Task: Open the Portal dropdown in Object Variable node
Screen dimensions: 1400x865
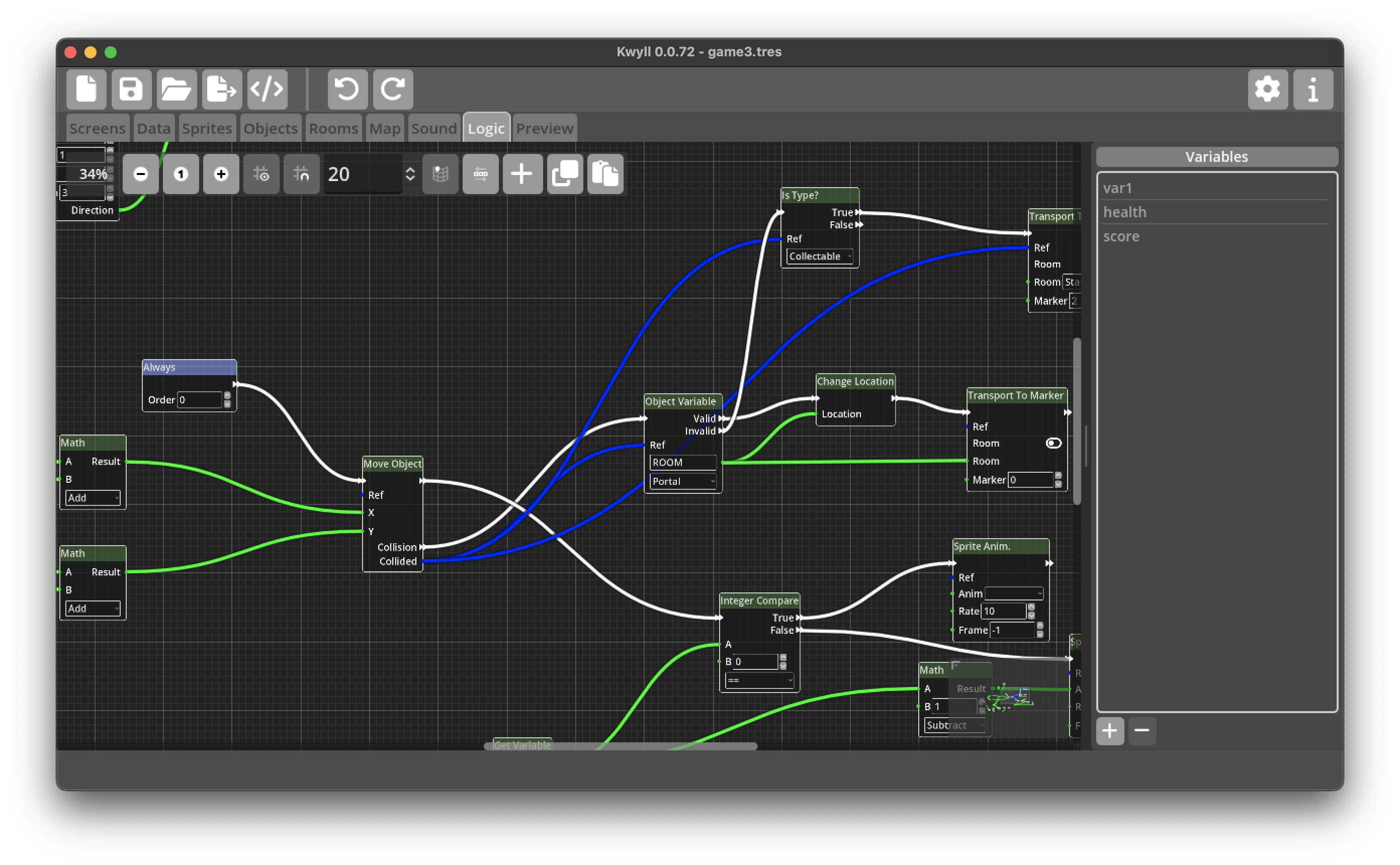Action: (x=682, y=481)
